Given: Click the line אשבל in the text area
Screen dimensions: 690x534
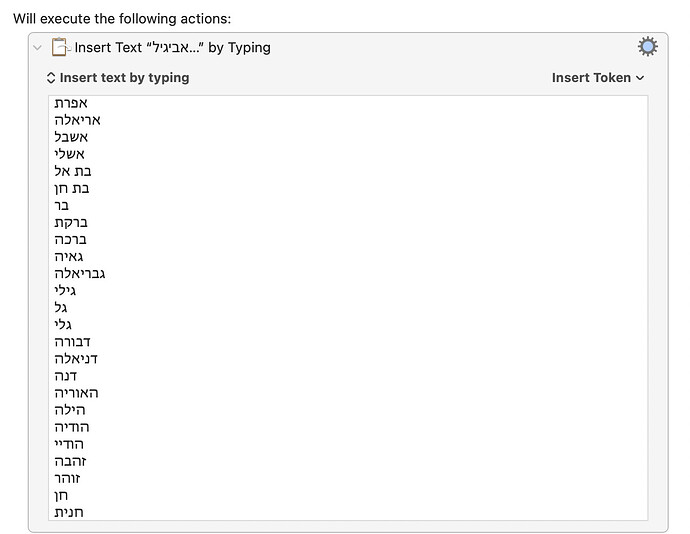Looking at the screenshot, I should 71,137.
